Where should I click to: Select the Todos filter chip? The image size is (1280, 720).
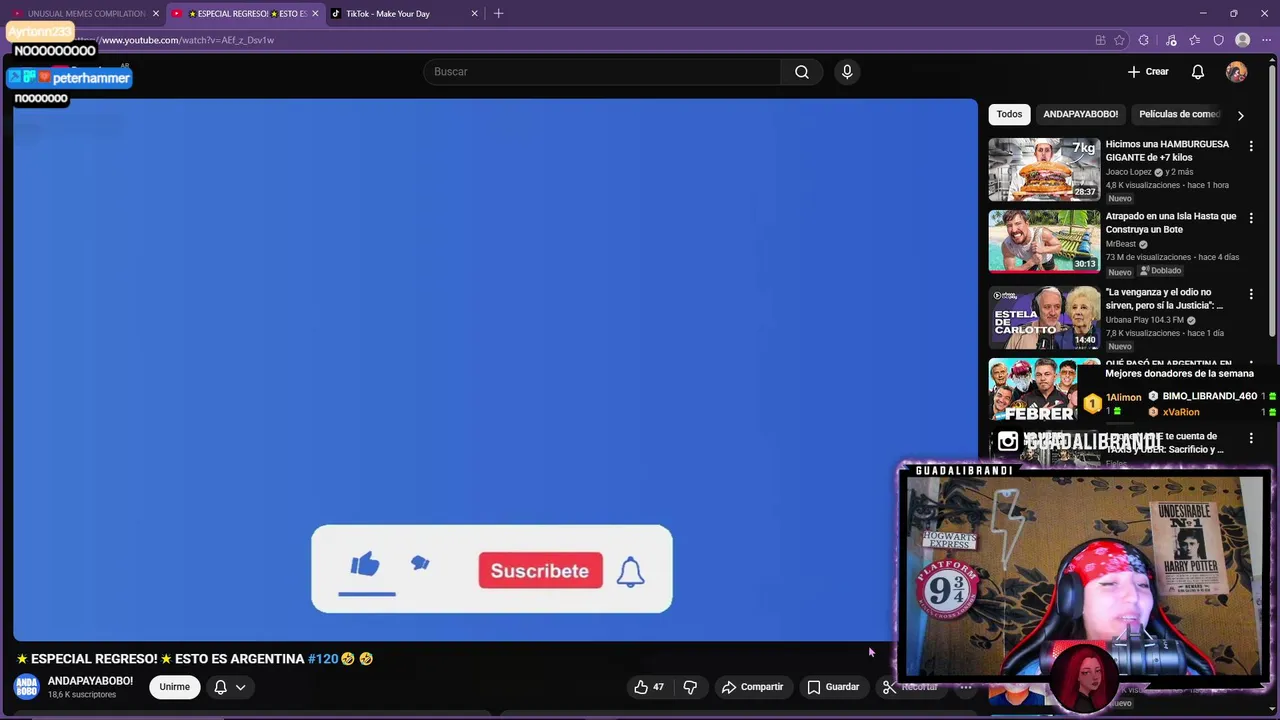coord(1009,114)
